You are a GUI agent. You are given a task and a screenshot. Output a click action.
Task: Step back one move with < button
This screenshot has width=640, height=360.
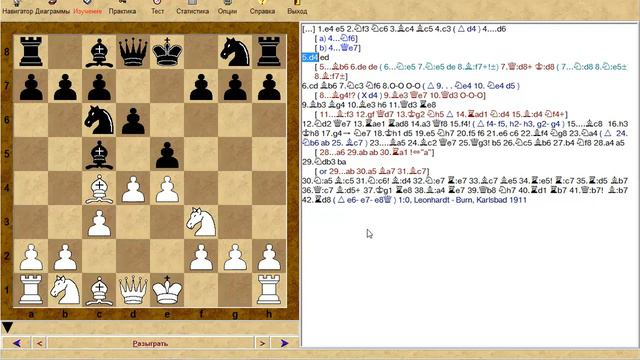pos(40,343)
